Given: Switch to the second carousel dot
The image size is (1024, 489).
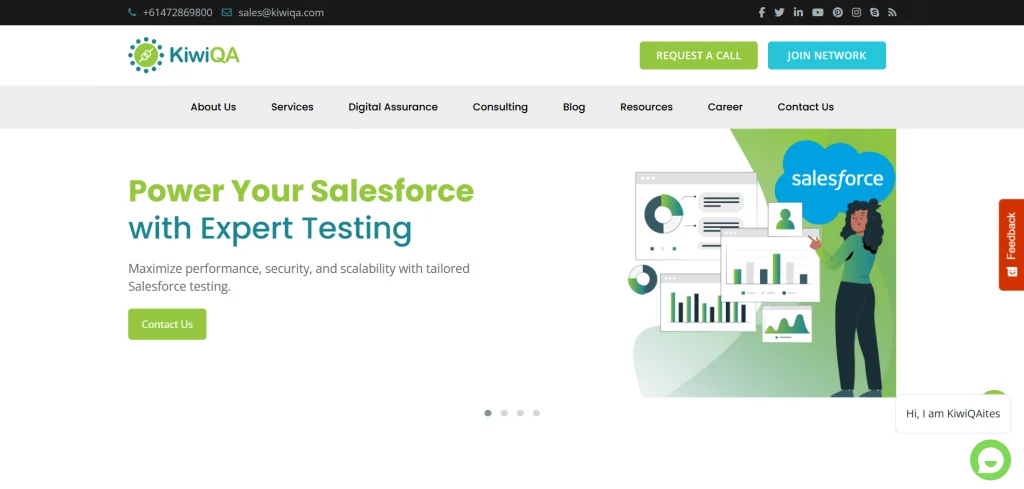Looking at the screenshot, I should 504,412.
